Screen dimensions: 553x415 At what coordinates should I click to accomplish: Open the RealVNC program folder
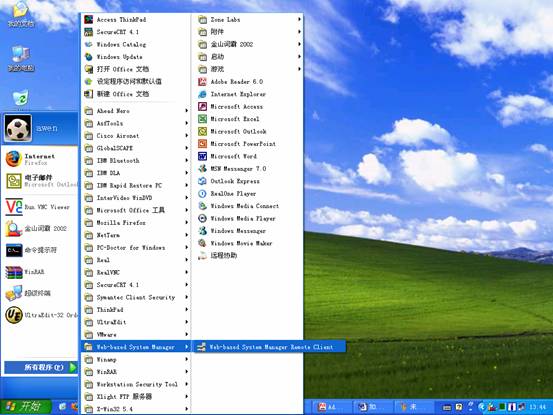pyautogui.click(x=136, y=272)
